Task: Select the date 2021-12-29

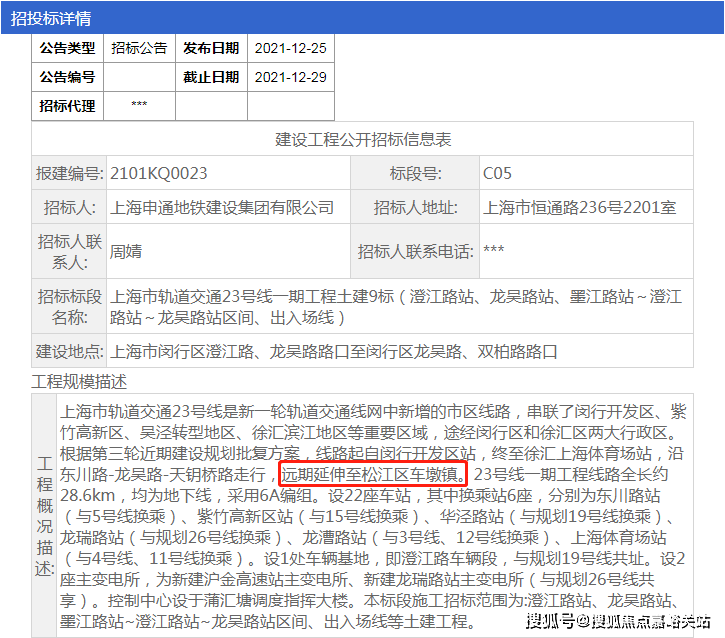Action: (x=291, y=77)
